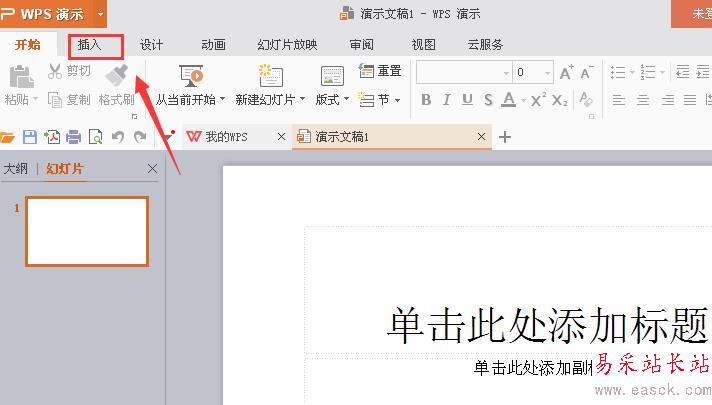Align text center
712x405 pixels.
pyautogui.click(x=643, y=99)
